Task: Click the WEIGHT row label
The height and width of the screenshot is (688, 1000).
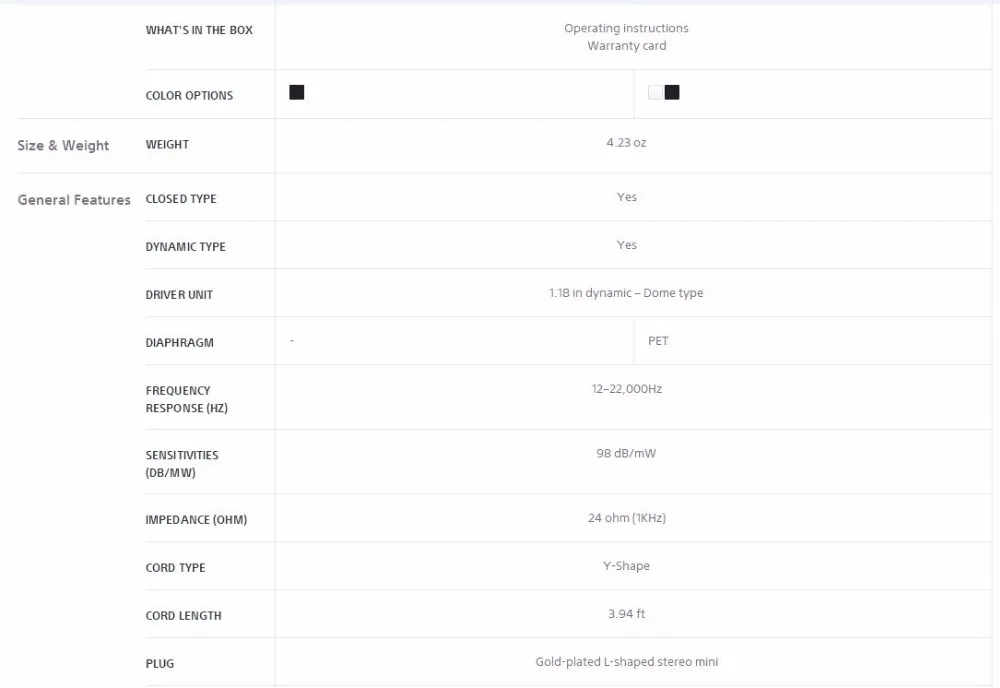Action: point(167,144)
